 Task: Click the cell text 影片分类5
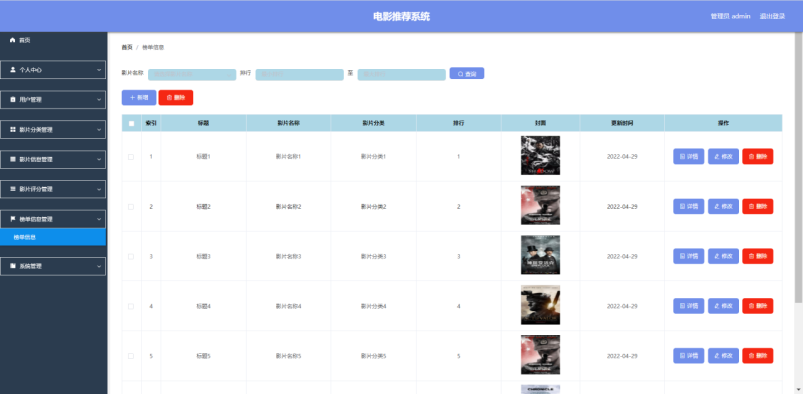[373, 356]
